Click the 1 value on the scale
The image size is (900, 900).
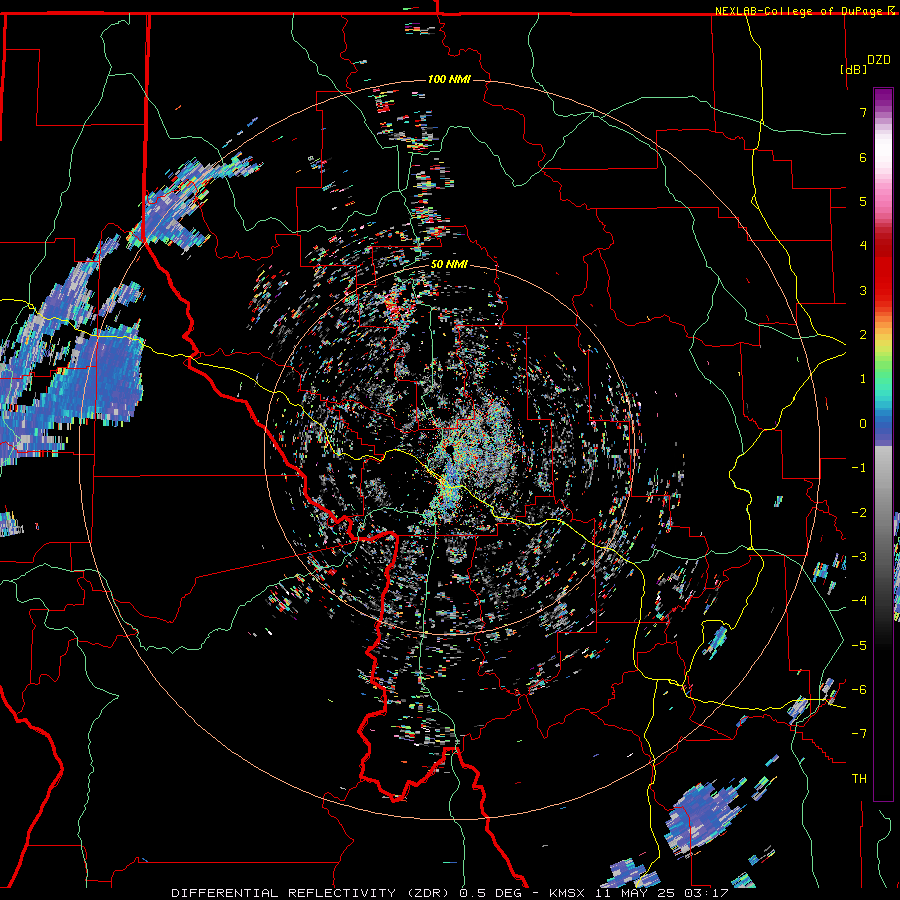863,379
